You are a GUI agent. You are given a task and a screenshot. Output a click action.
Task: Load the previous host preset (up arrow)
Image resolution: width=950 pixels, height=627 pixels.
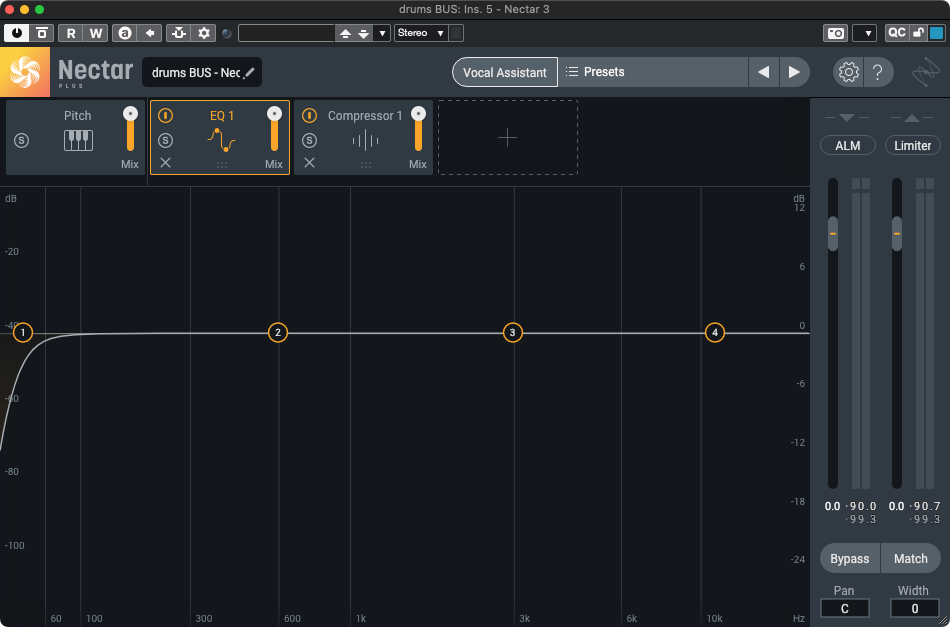pyautogui.click(x=345, y=33)
